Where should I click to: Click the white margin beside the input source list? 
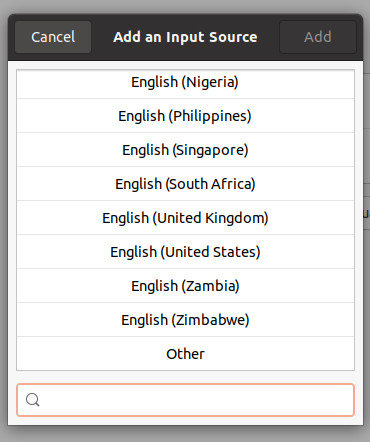tap(12, 220)
